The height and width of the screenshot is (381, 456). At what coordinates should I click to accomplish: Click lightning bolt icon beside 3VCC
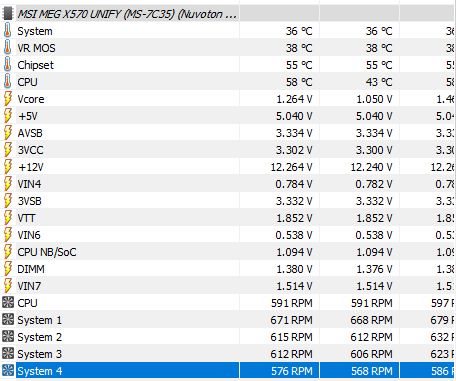[8, 150]
